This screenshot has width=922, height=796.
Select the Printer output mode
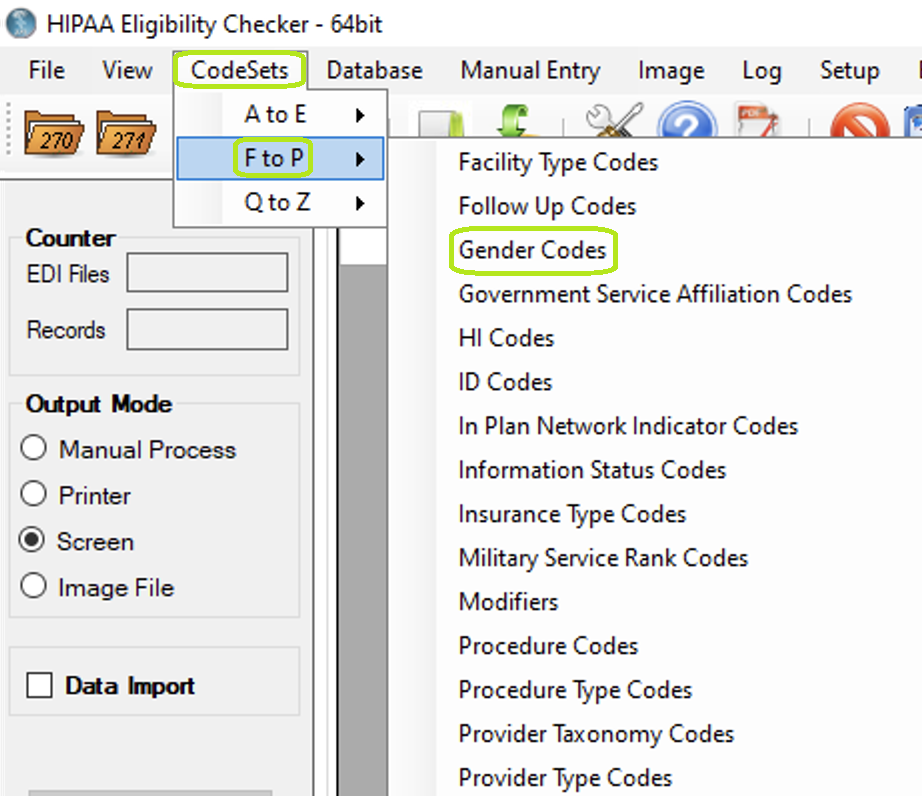pyautogui.click(x=34, y=494)
